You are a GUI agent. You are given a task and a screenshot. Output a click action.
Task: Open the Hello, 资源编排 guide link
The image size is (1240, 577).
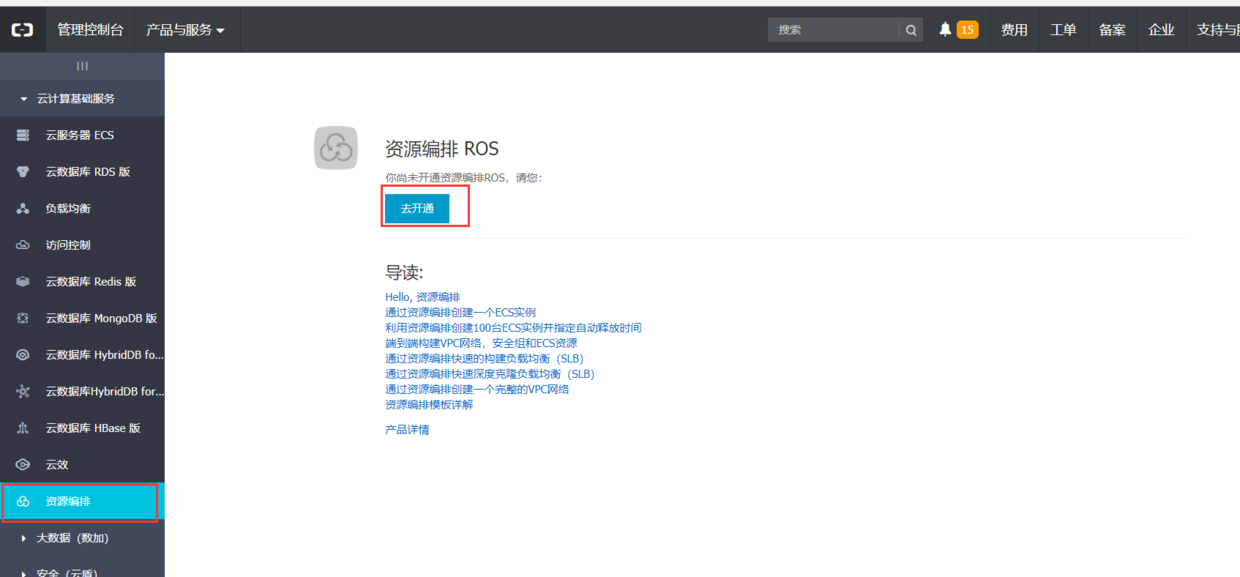point(422,297)
